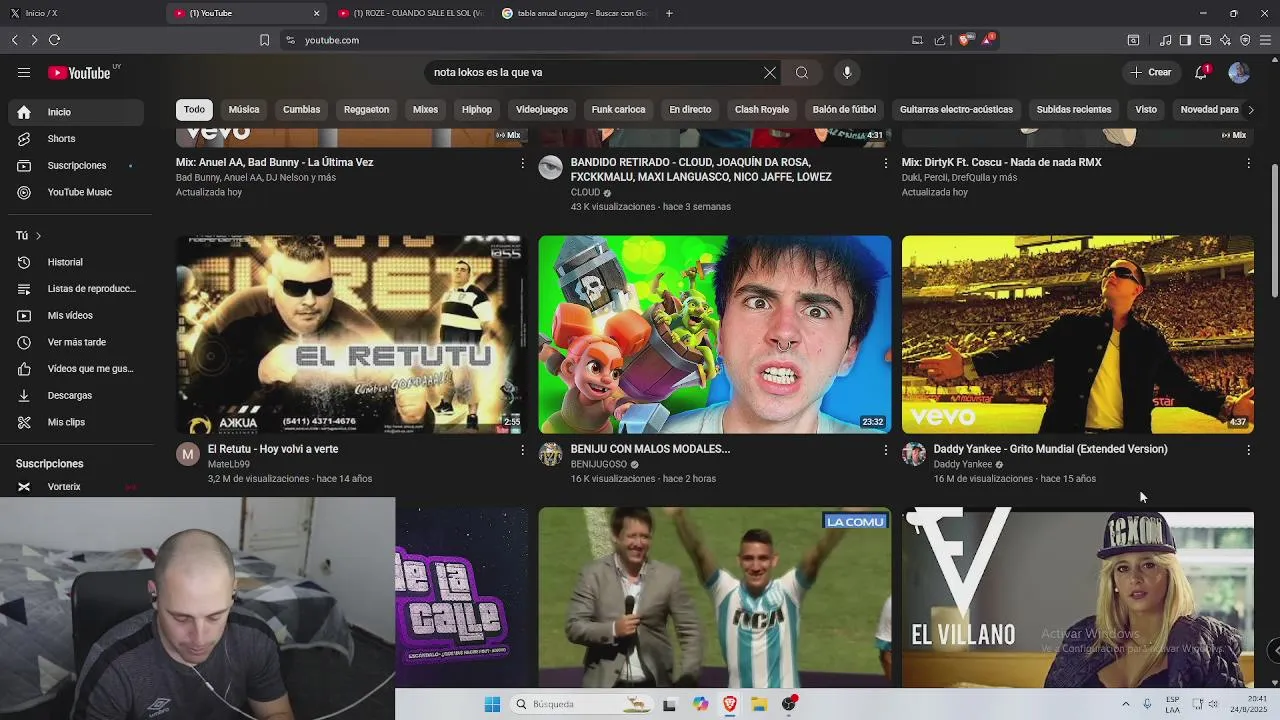Open options menu for BANDIDO RETIRADO video
This screenshot has width=1280, height=720.
coord(885,163)
